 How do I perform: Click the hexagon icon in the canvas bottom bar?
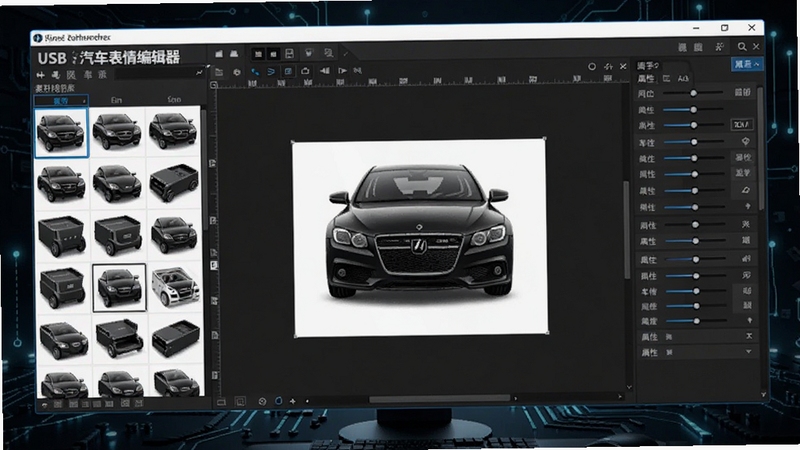[262, 402]
